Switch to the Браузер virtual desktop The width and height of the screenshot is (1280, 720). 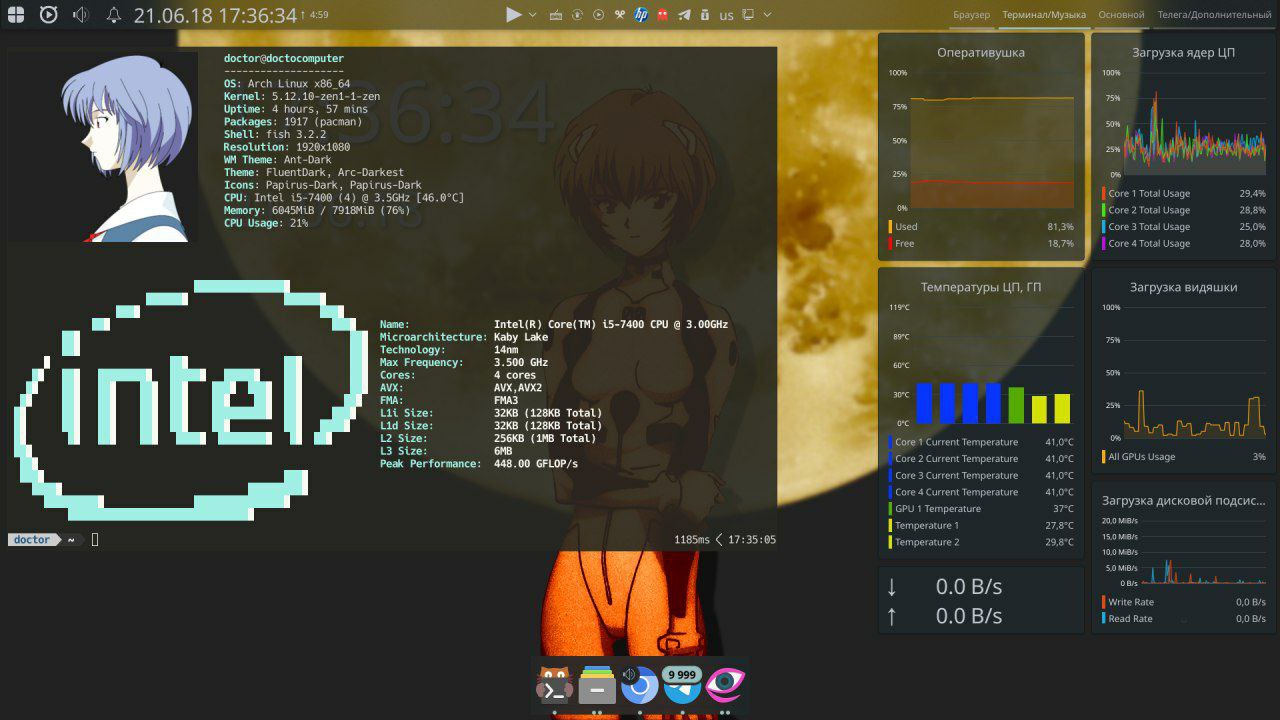[971, 15]
